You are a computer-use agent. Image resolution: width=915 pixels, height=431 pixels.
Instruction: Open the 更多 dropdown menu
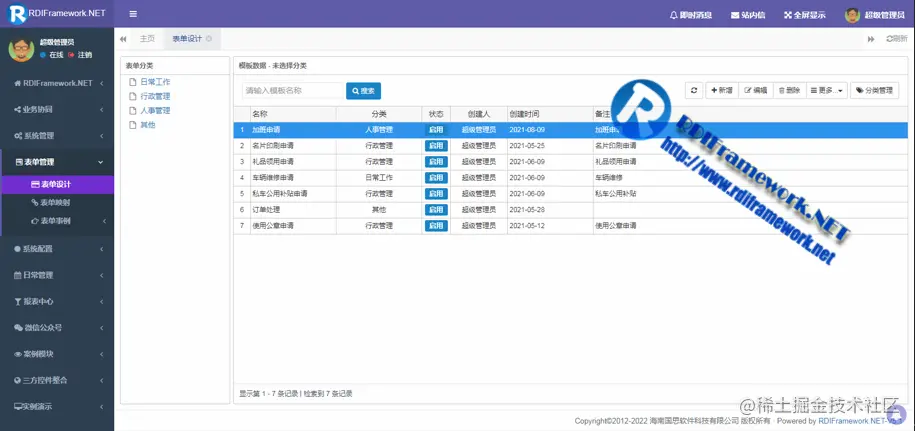click(827, 90)
